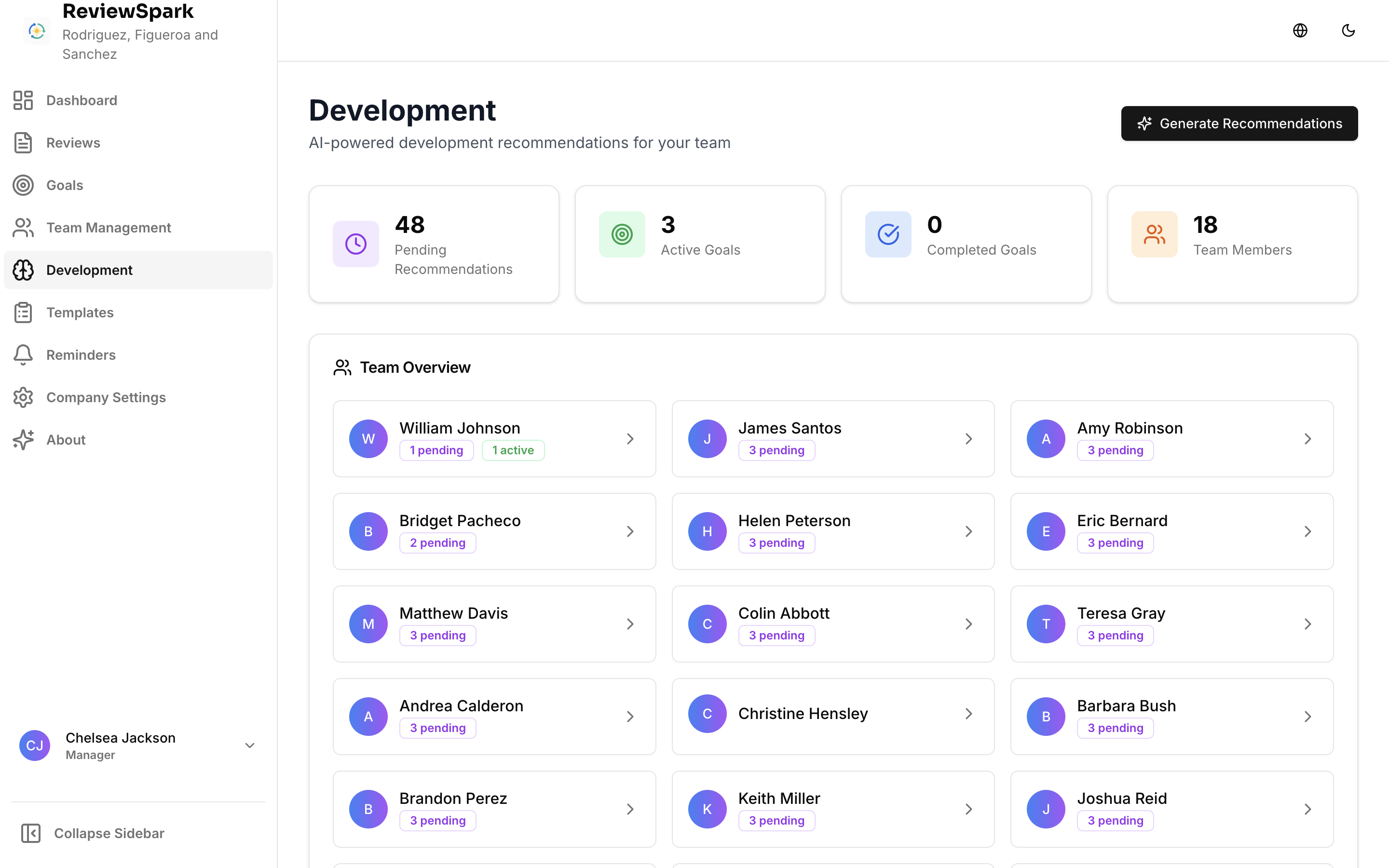Click the Active Goals target icon
Image resolution: width=1389 pixels, height=868 pixels.
(x=622, y=234)
